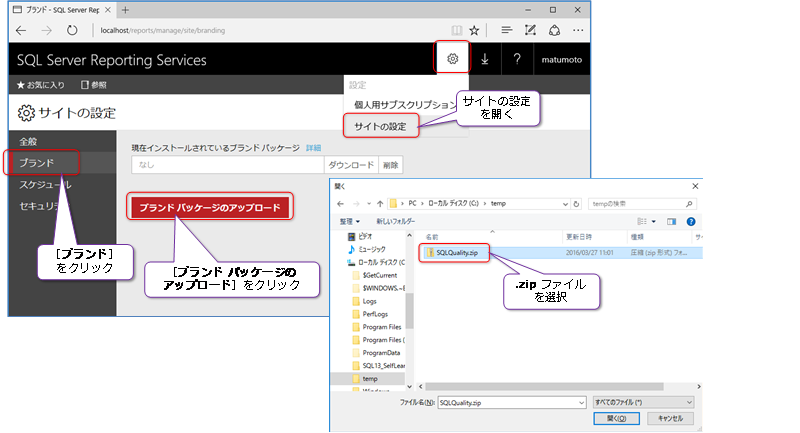The height and width of the screenshot is (433, 800).
Task: Open the browser more options ellipsis
Action: tap(578, 31)
